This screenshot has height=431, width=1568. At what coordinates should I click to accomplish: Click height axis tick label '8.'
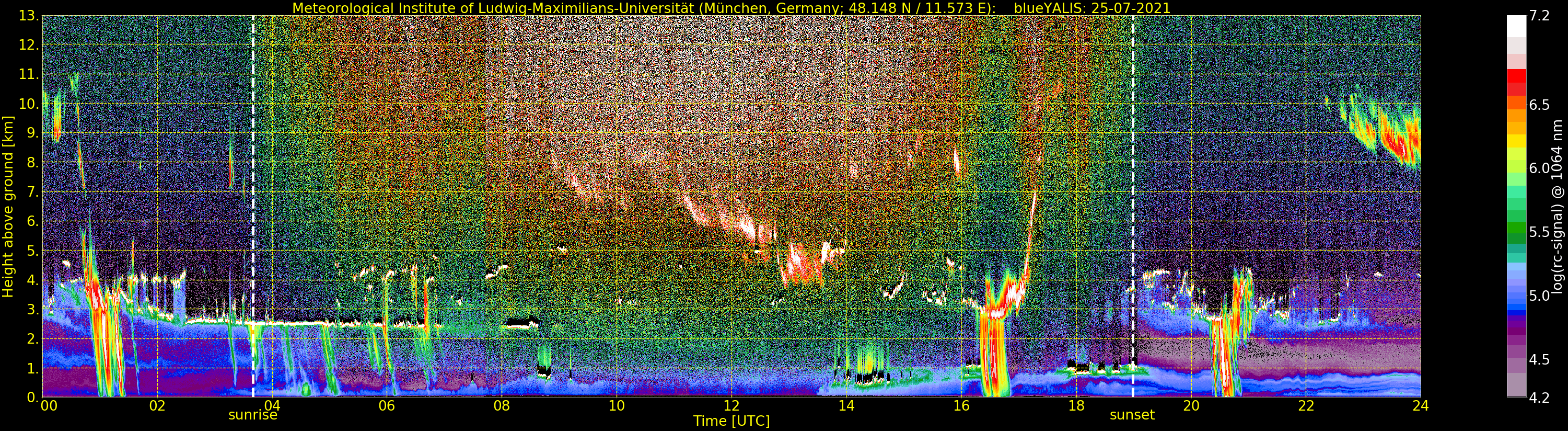(32, 163)
